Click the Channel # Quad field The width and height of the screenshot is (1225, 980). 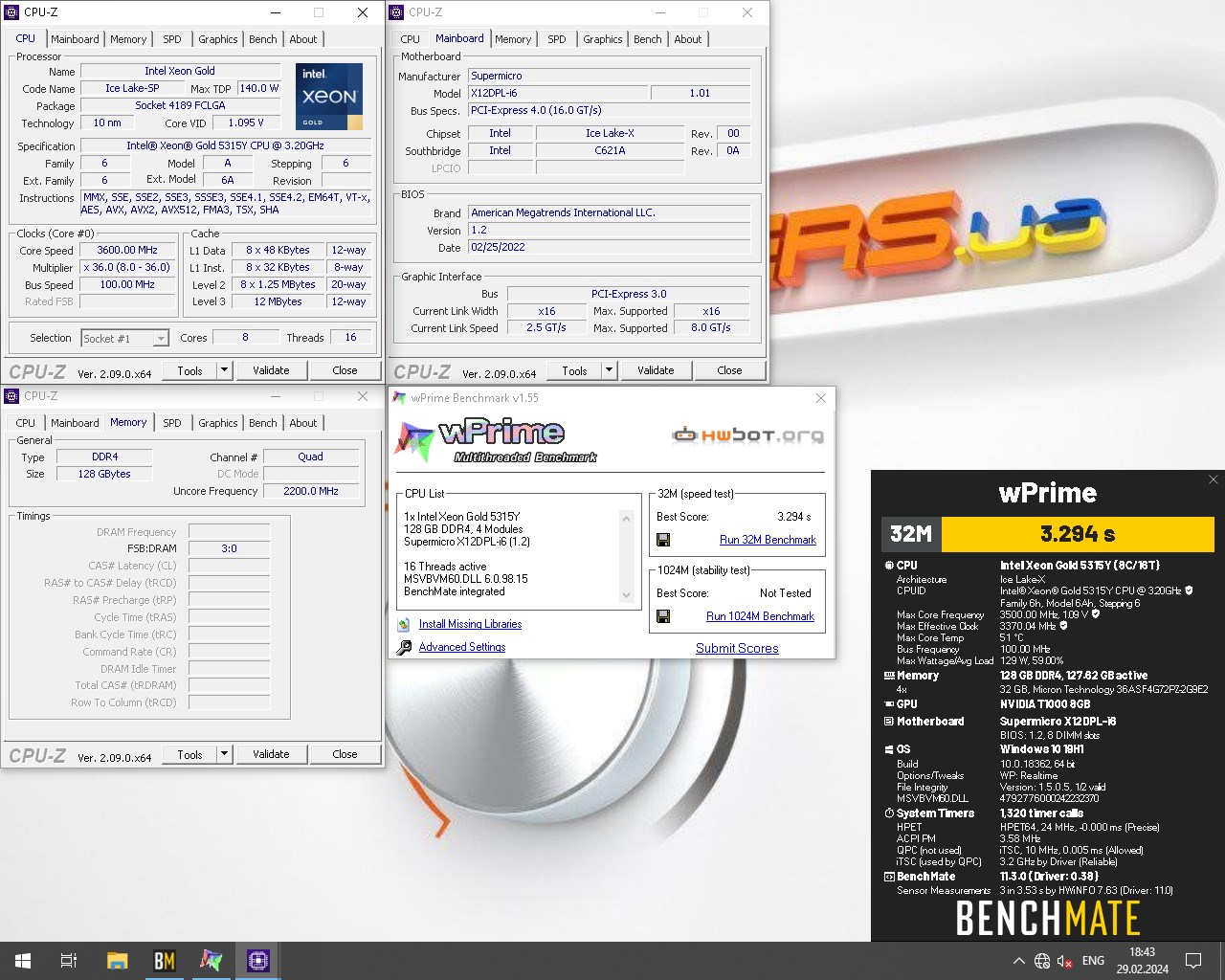[310, 457]
